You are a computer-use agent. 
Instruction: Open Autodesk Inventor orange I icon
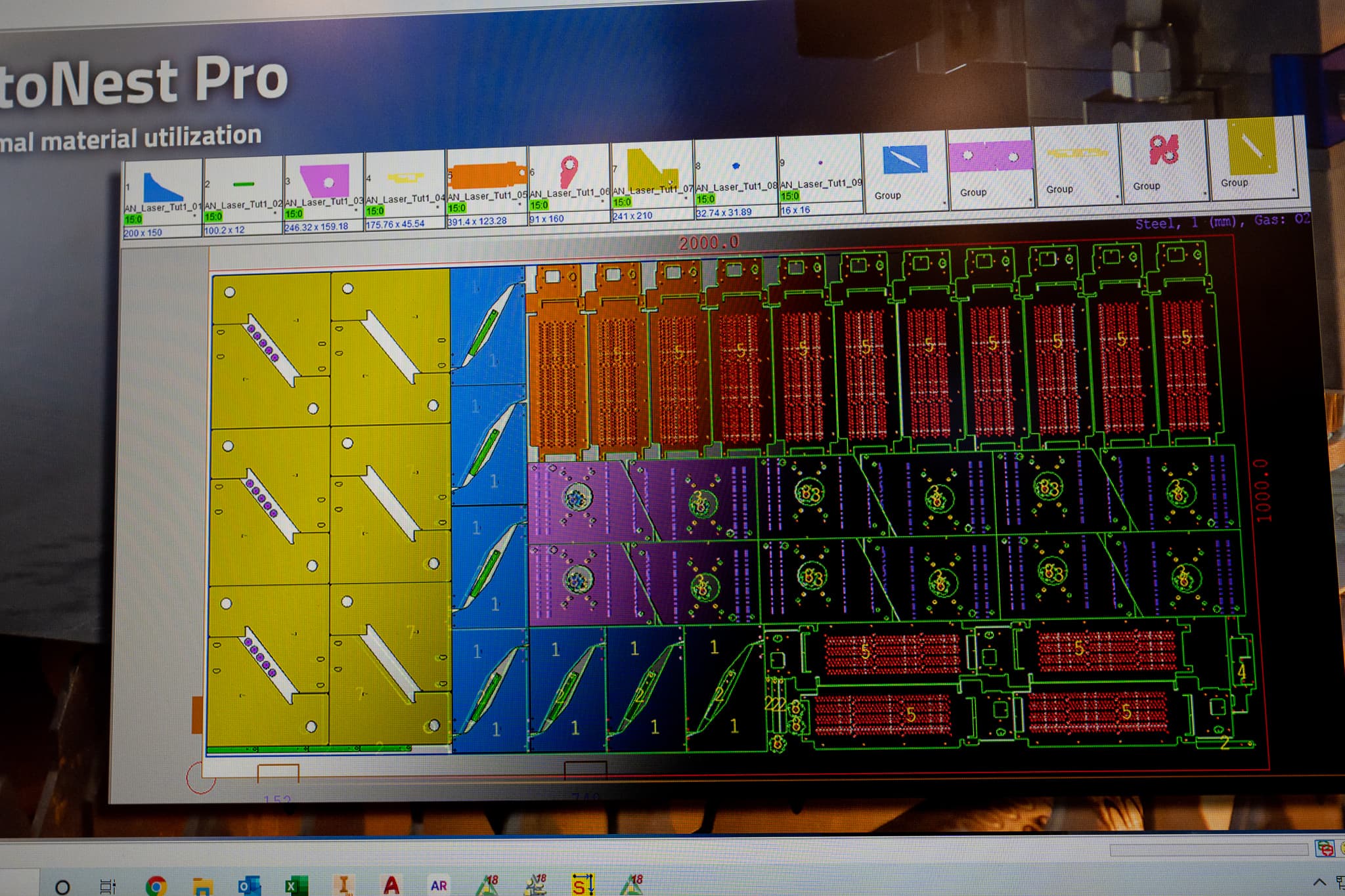pyautogui.click(x=343, y=885)
